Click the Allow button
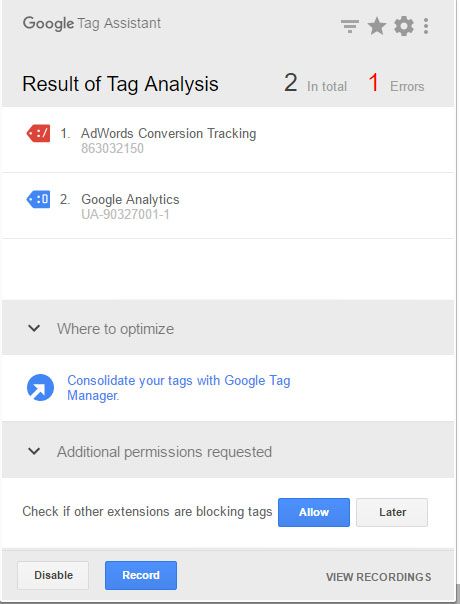The width and height of the screenshot is (460, 604). tap(314, 512)
